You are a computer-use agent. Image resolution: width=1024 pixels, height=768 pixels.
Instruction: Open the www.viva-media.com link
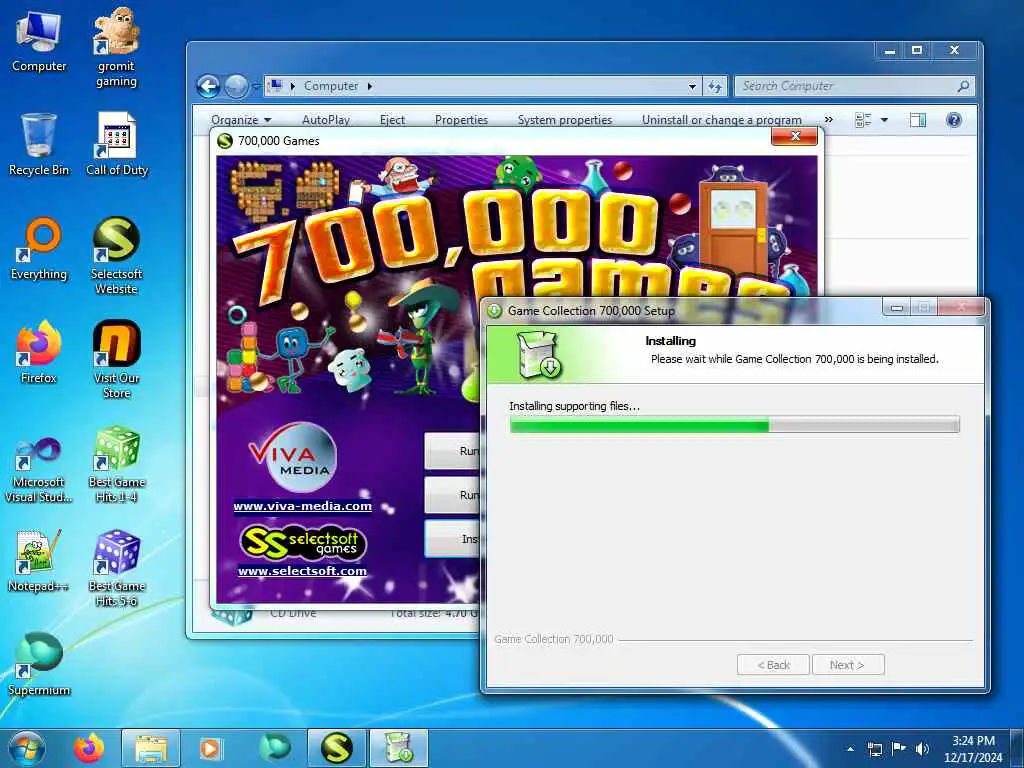coord(302,506)
